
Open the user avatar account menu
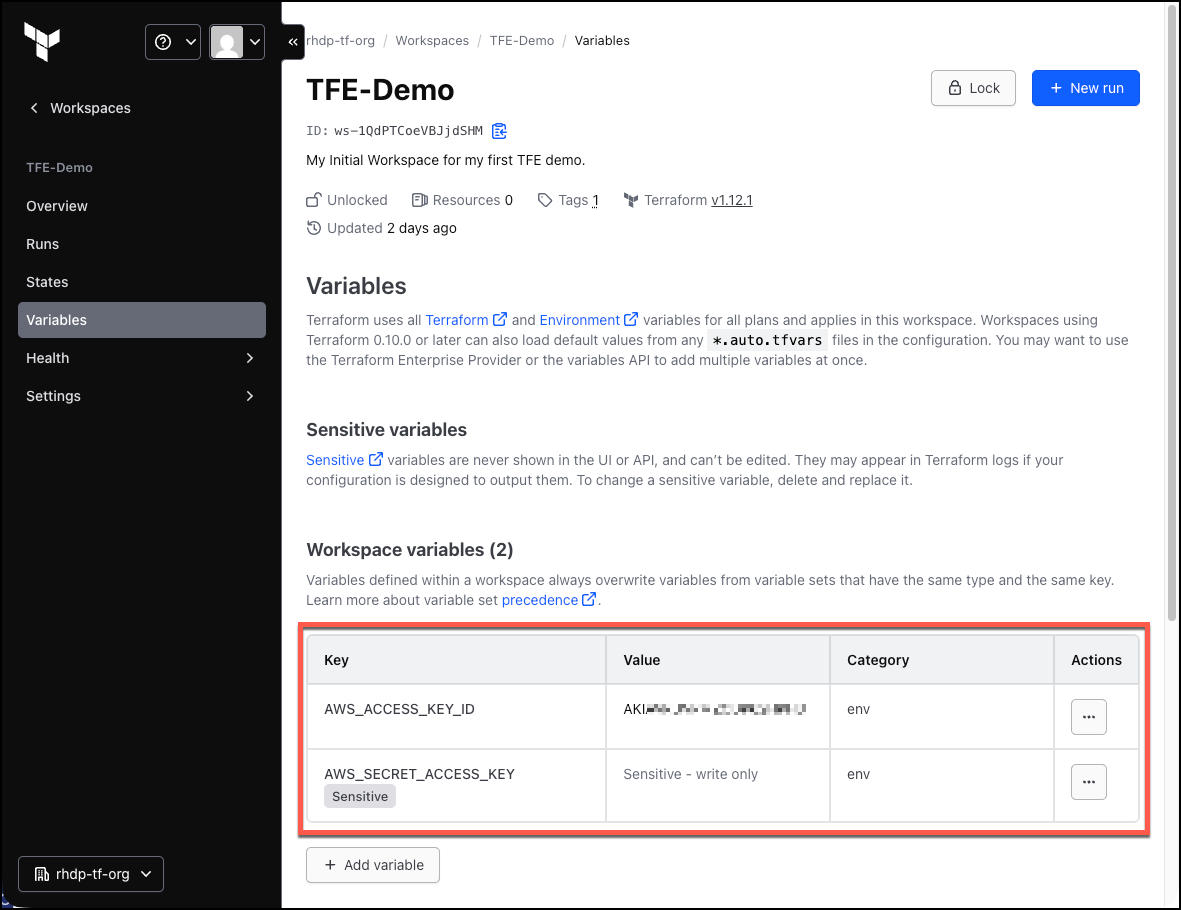click(237, 42)
